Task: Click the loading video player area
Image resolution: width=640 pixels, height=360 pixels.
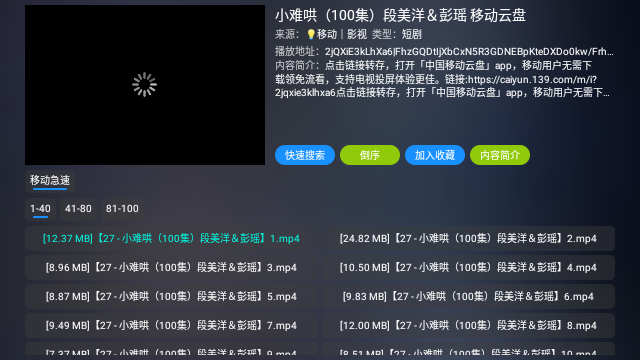Action: pos(145,85)
